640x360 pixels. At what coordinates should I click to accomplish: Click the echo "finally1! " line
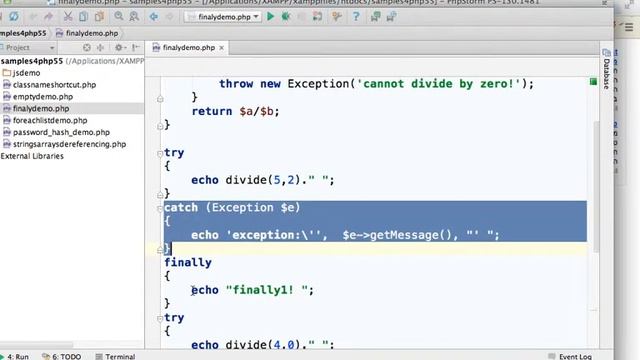[253, 290]
